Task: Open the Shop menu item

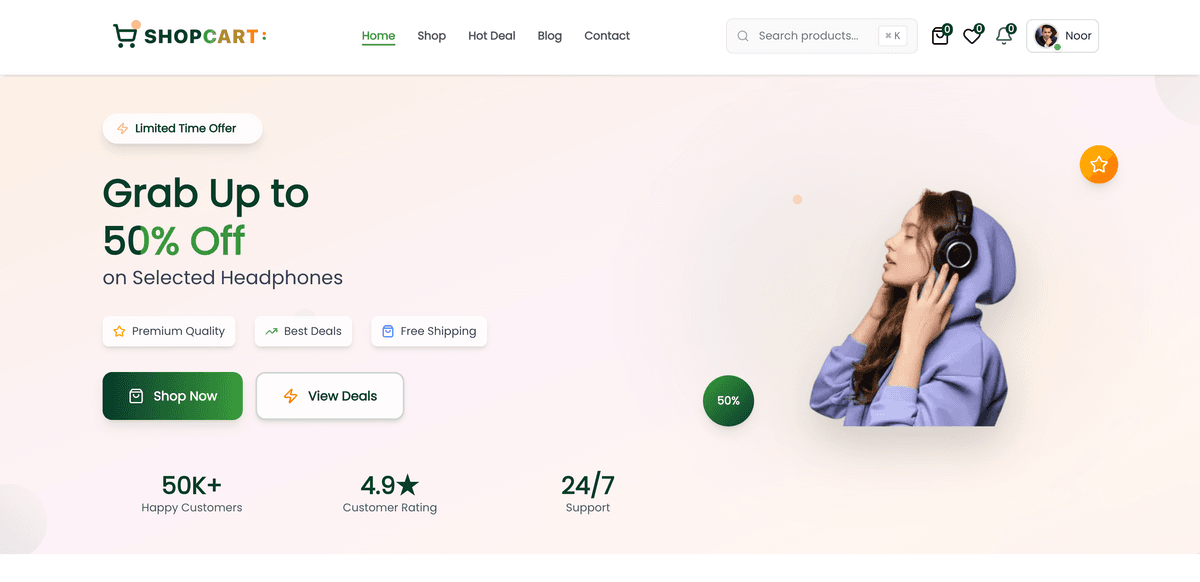Action: pyautogui.click(x=432, y=36)
